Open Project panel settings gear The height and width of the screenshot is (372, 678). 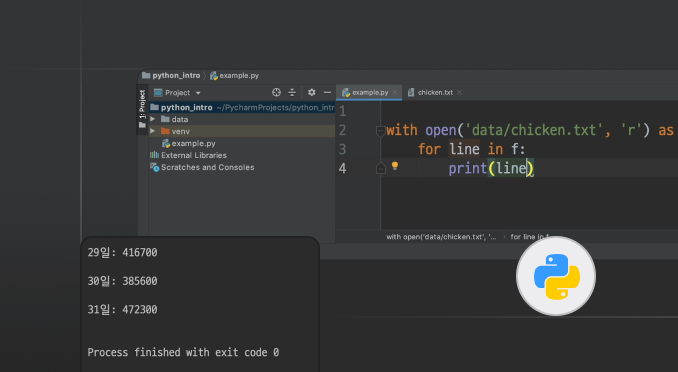(x=311, y=92)
